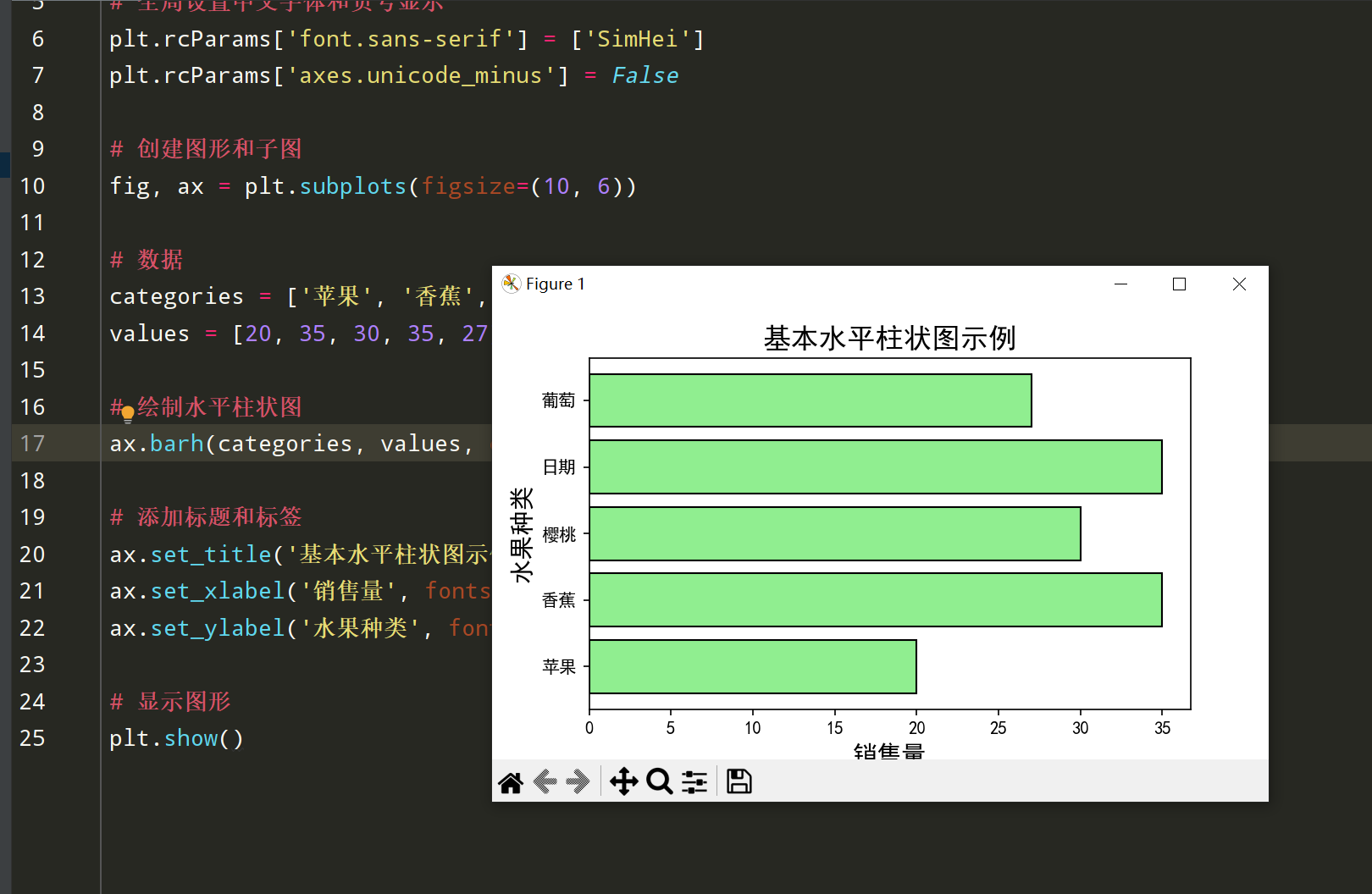Click 'set_ylabel' on line 22
Viewport: 1372px width, 894px height.
(x=218, y=628)
